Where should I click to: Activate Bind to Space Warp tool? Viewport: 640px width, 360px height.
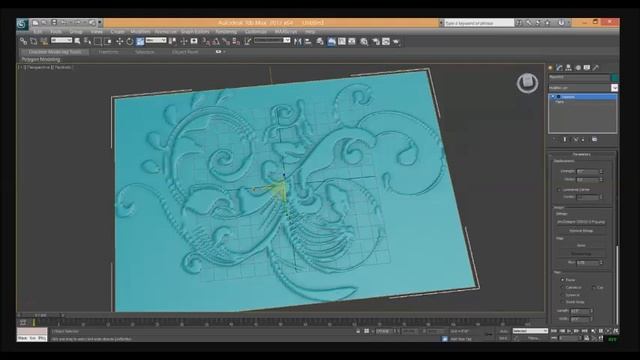point(44,41)
